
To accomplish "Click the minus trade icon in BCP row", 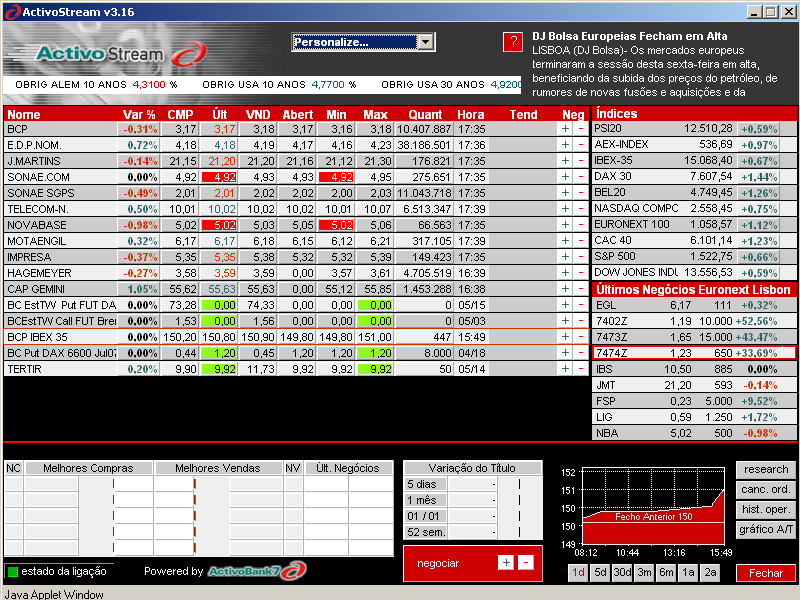I will pos(581,129).
